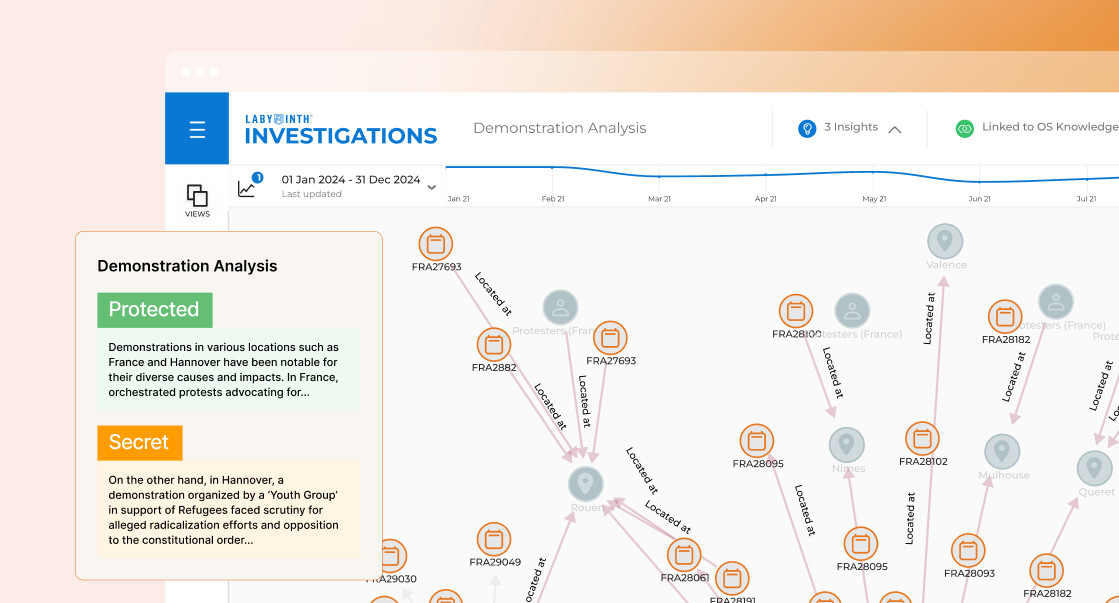The width and height of the screenshot is (1119, 603).
Task: Click the timeline chart icon
Action: (247, 187)
